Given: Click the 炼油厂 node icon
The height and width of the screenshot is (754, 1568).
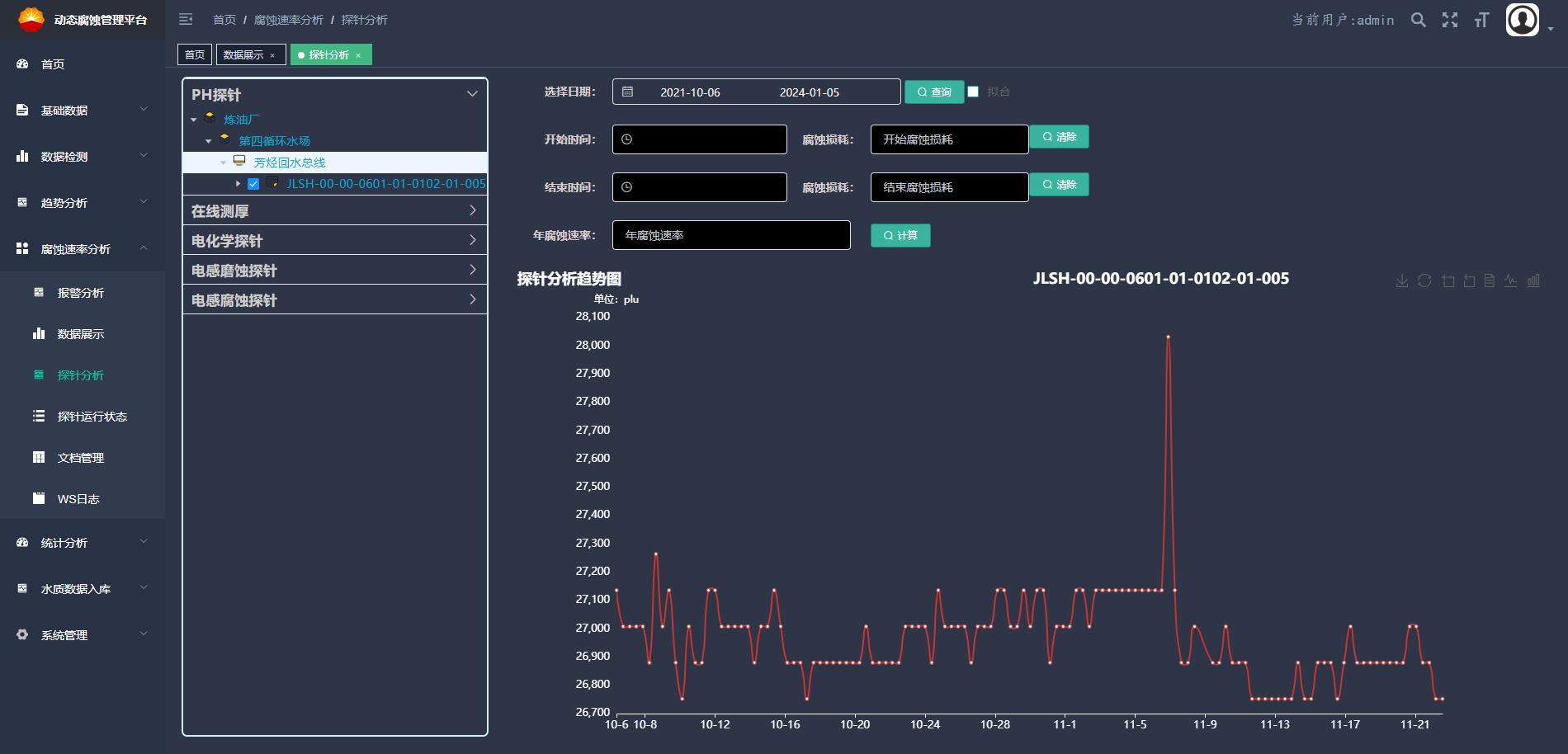Looking at the screenshot, I should coord(210,118).
